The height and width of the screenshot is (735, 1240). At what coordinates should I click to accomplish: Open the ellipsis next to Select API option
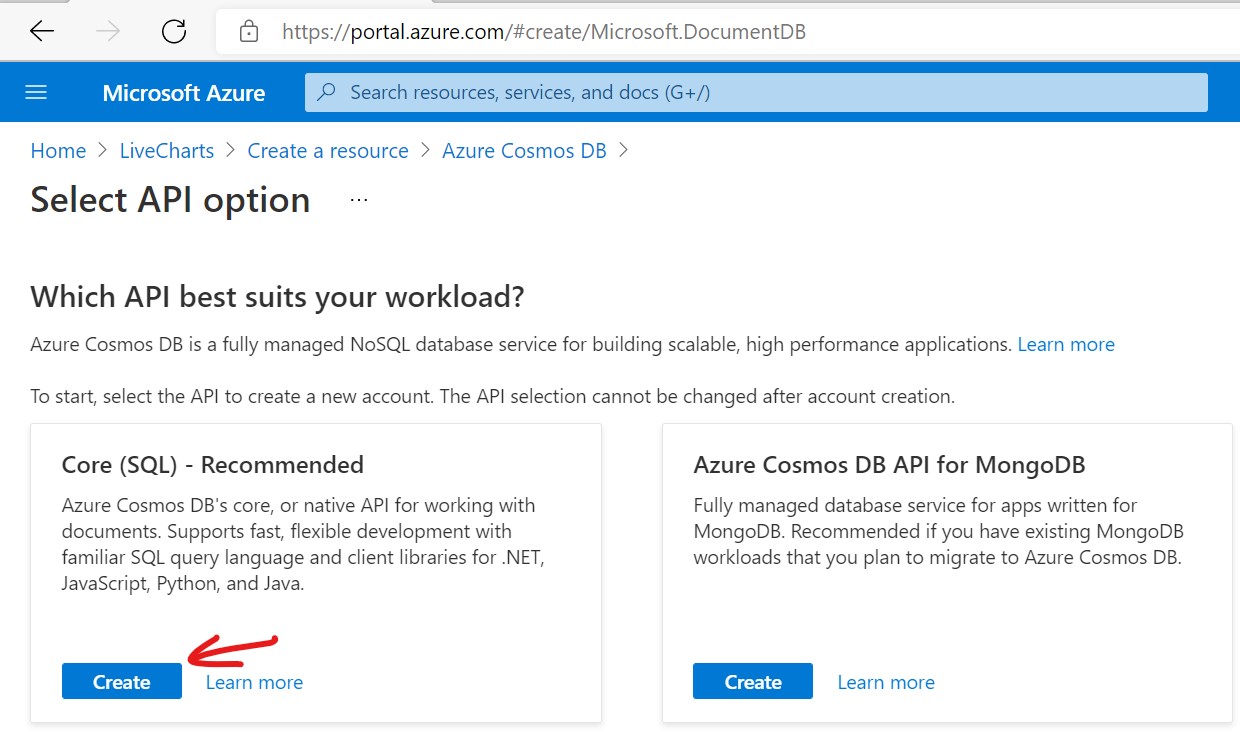(359, 200)
